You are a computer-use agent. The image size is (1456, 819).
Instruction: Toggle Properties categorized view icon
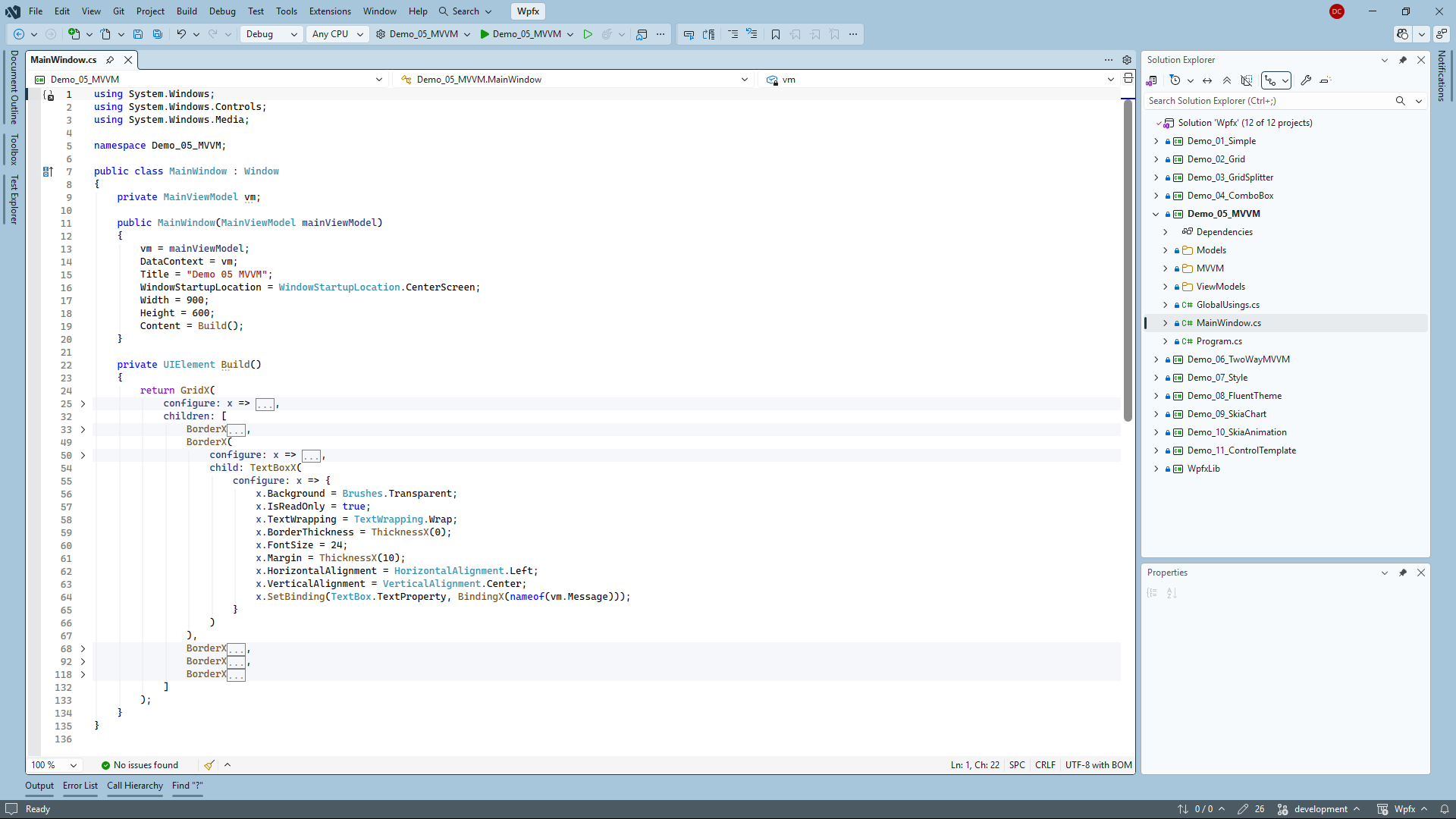(x=1152, y=593)
